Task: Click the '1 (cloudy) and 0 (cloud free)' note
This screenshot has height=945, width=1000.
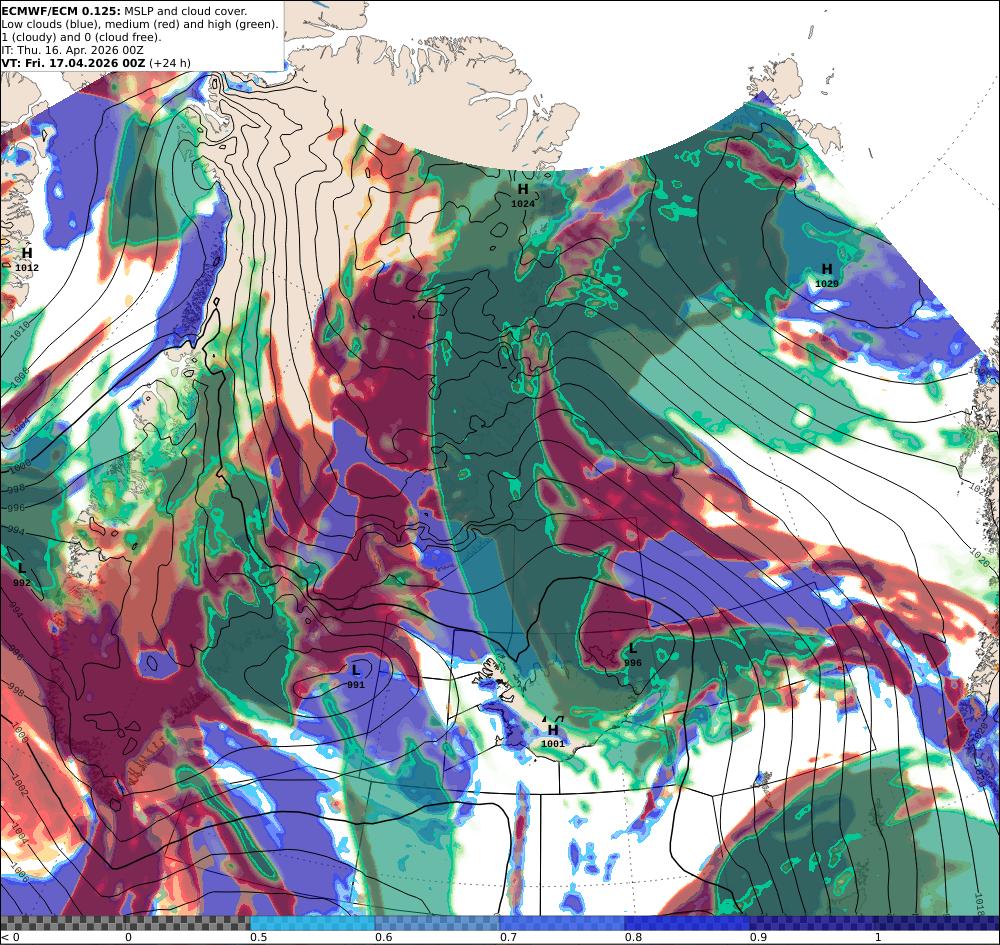Action: click(x=81, y=37)
